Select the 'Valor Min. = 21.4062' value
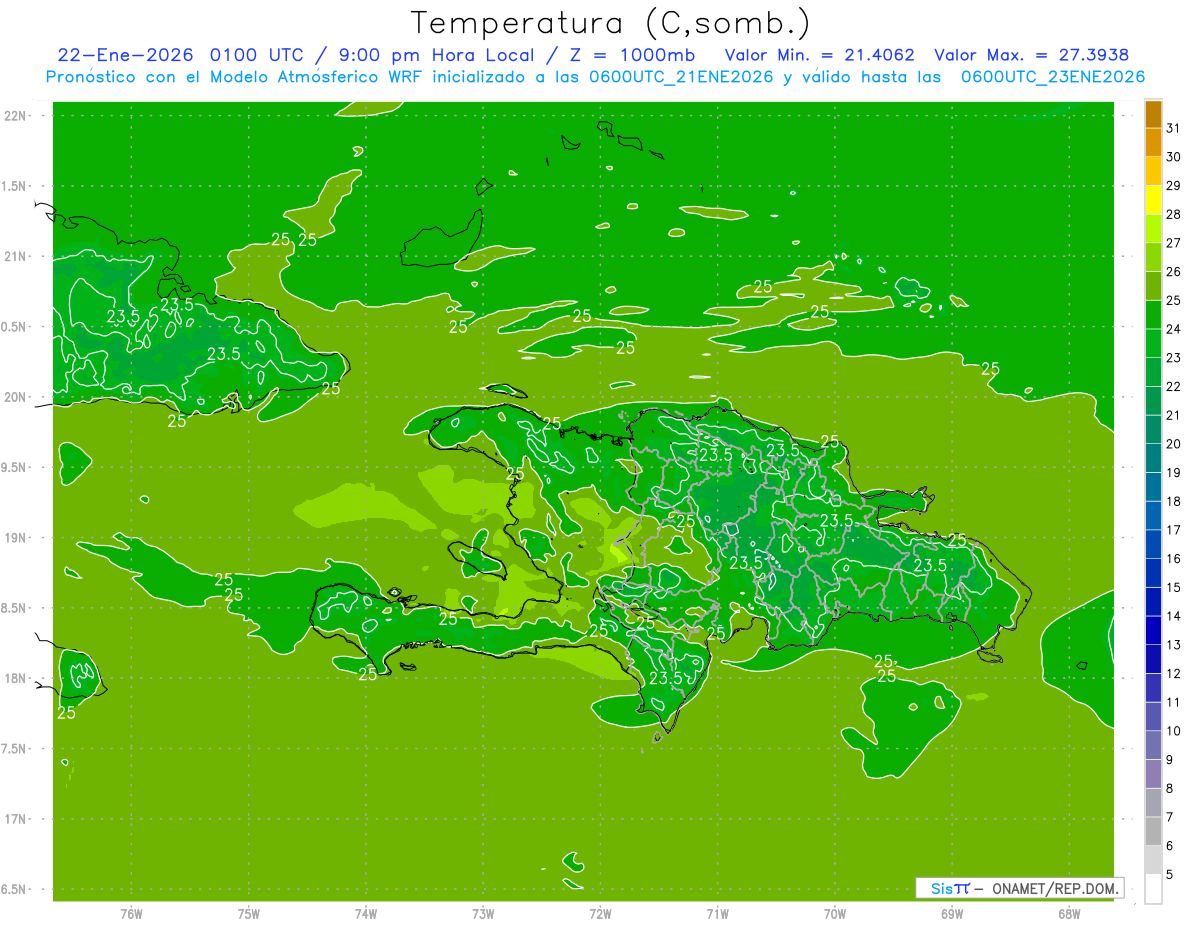This screenshot has height=927, width=1200. 819,55
